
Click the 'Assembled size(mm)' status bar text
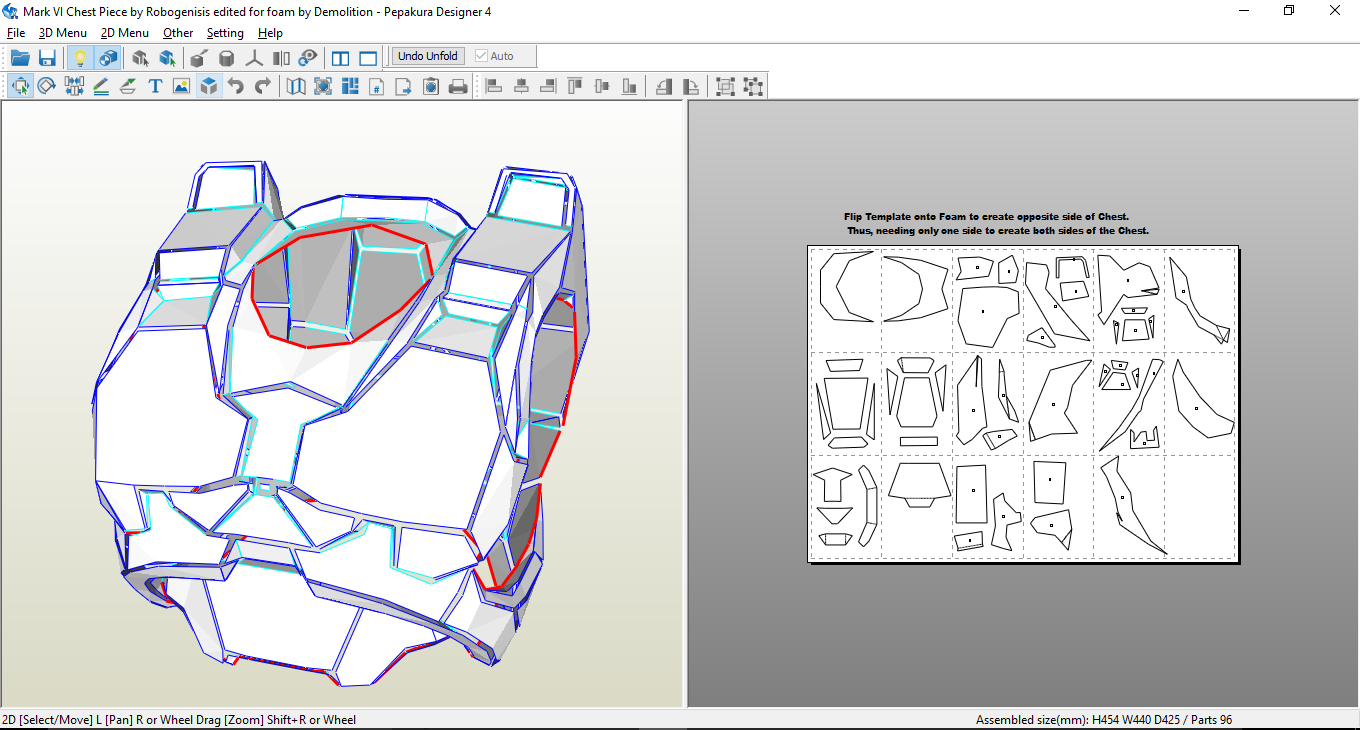(1104, 720)
